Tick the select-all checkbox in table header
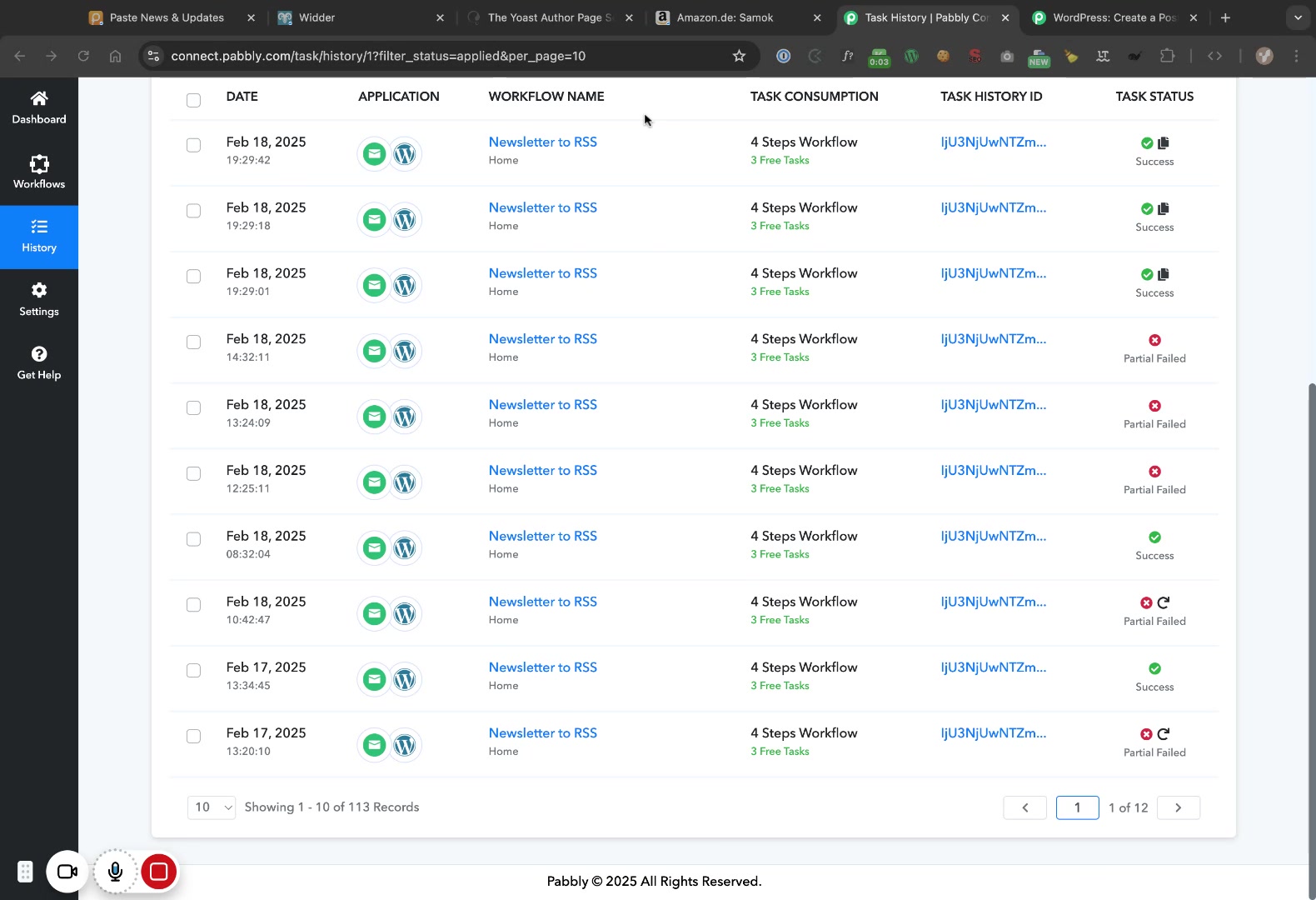Image resolution: width=1316 pixels, height=900 pixels. point(193,101)
